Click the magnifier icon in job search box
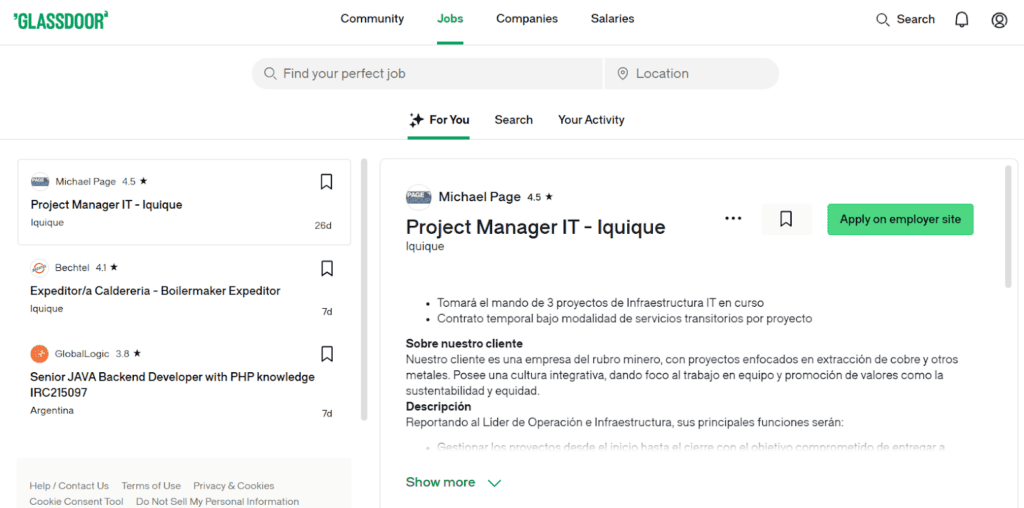This screenshot has width=1024, height=508. (270, 73)
